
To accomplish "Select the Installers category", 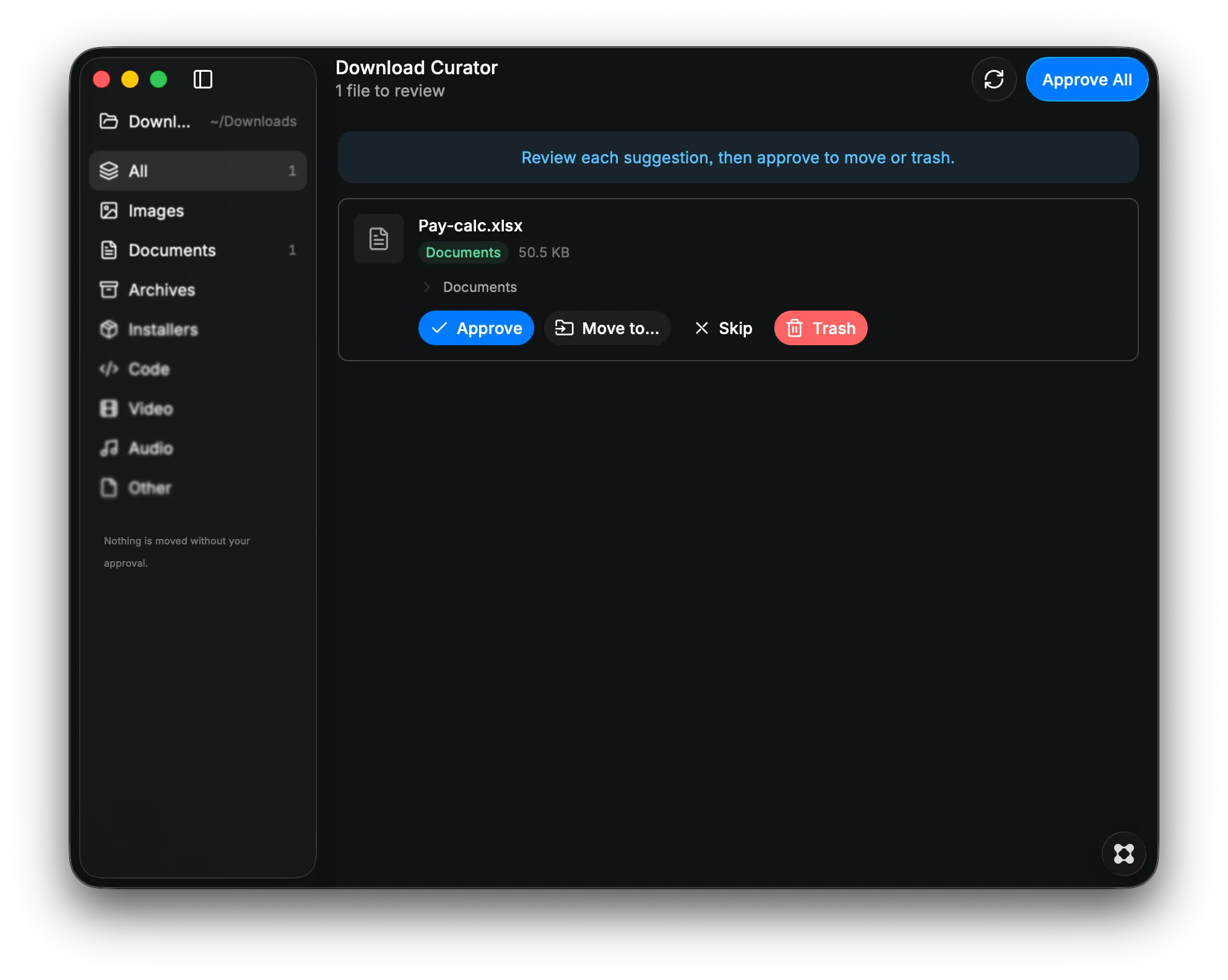I will pos(198,329).
